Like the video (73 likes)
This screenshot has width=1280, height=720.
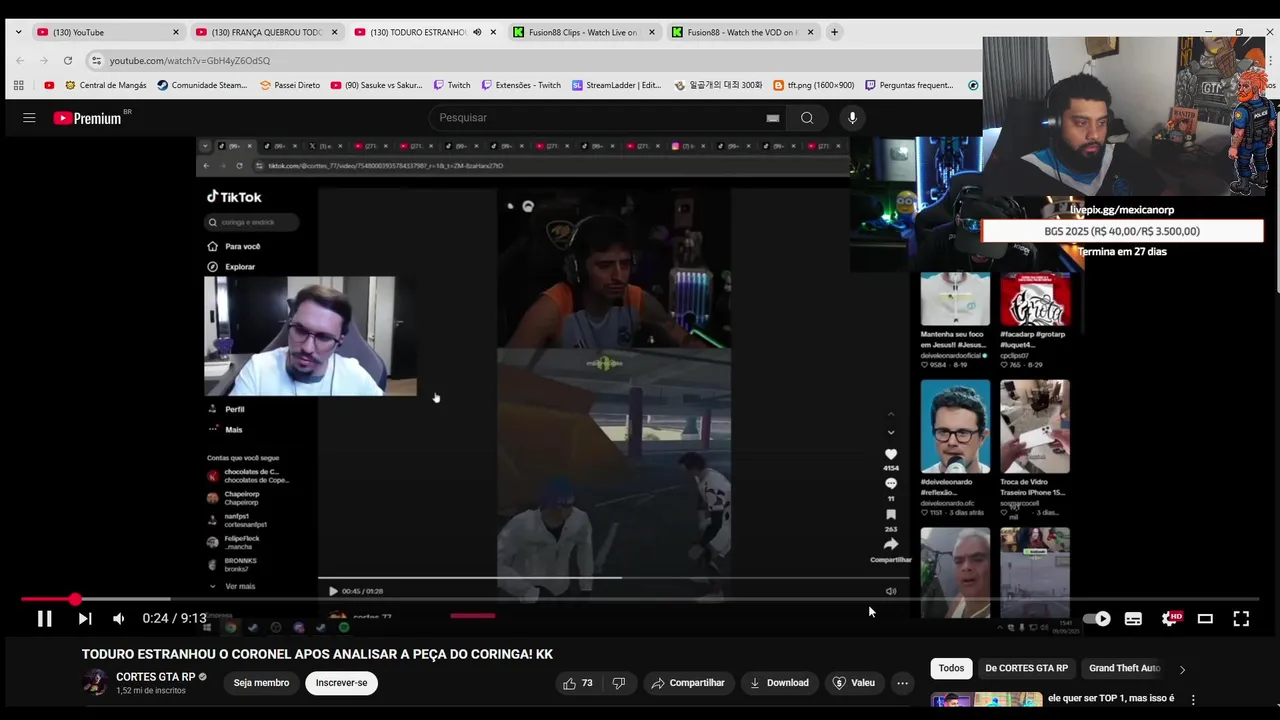[578, 683]
